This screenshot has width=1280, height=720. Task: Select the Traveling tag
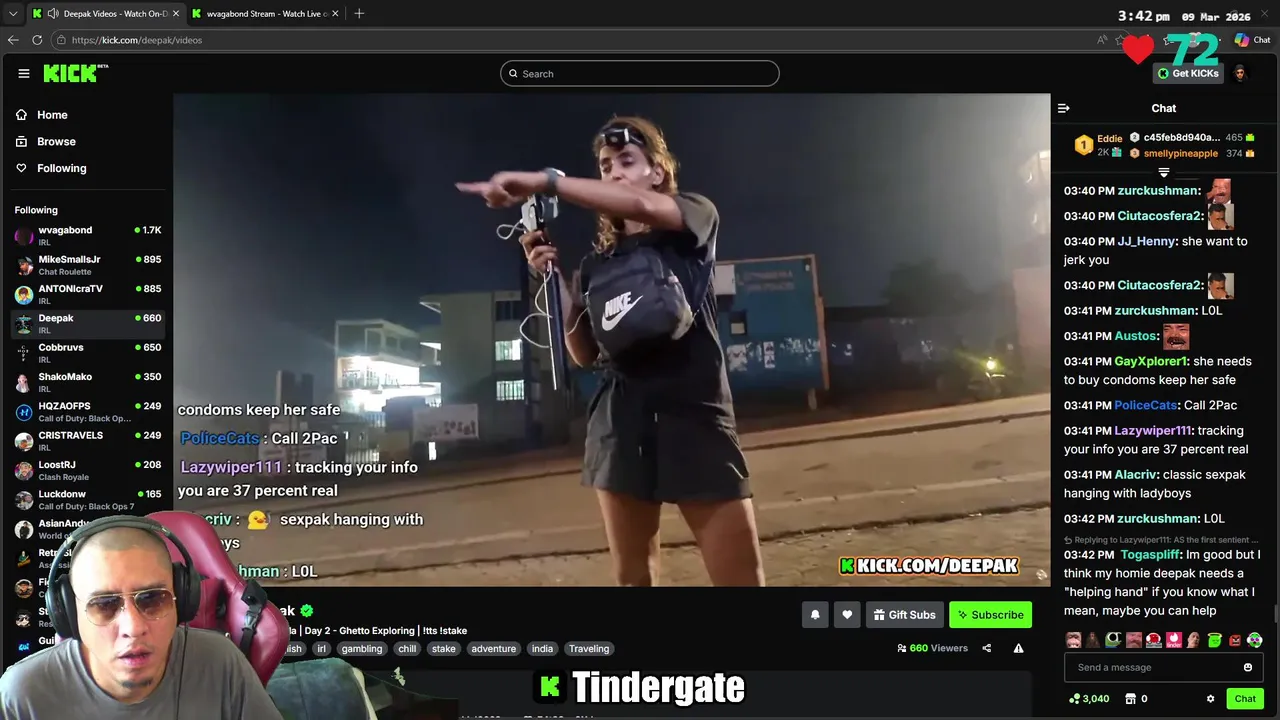589,648
